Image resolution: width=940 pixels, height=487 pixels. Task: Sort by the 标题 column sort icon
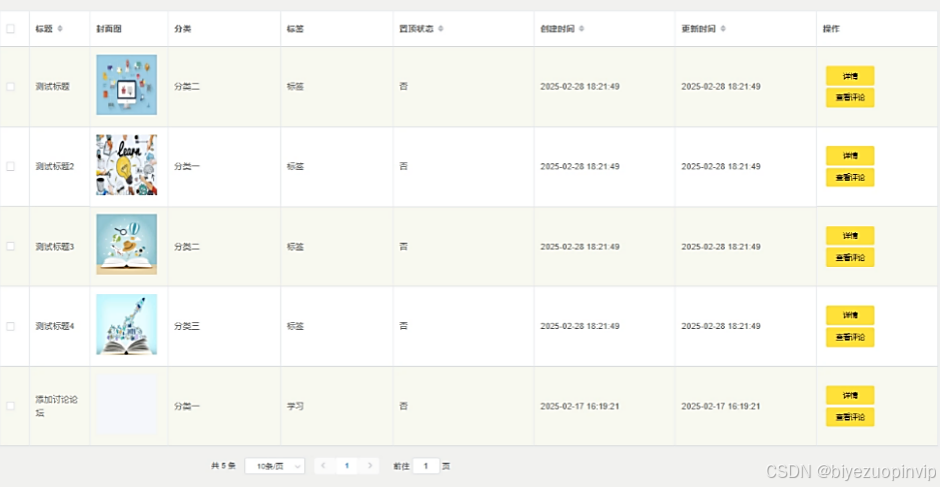coord(60,29)
